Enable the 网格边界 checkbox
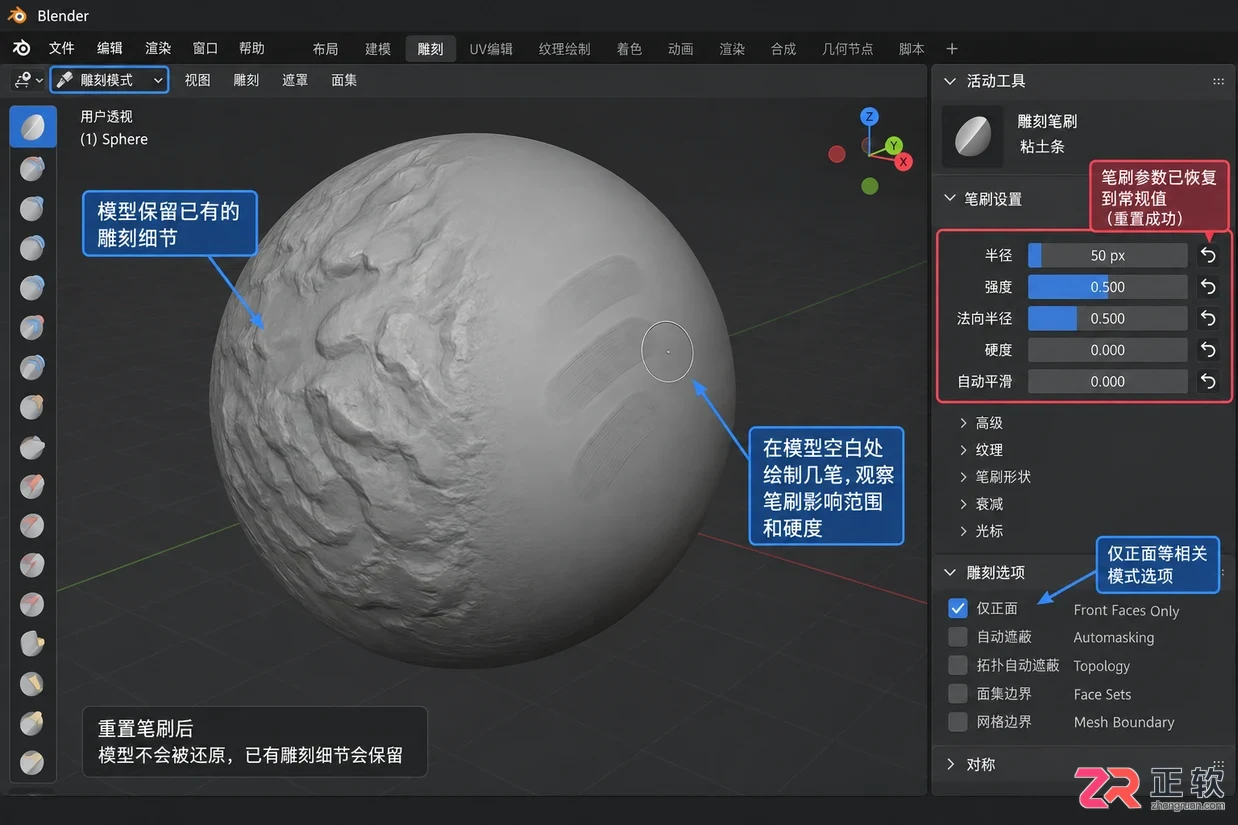 click(958, 721)
